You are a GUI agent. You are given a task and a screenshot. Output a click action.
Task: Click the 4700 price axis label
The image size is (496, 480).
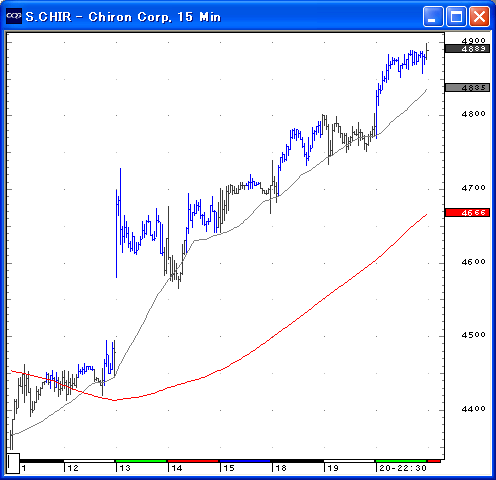click(473, 188)
